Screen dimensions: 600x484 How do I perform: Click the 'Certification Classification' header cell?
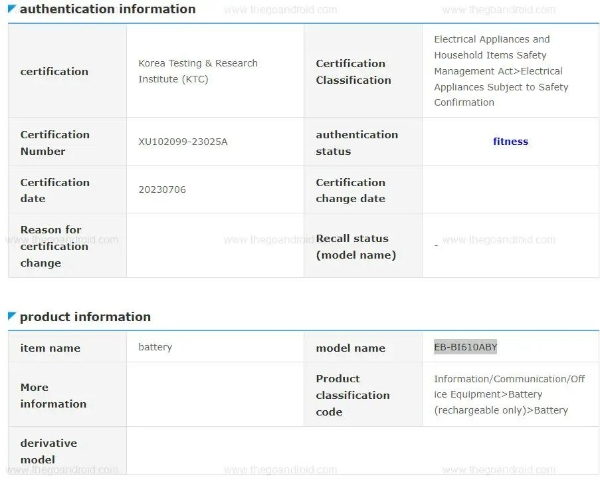363,72
